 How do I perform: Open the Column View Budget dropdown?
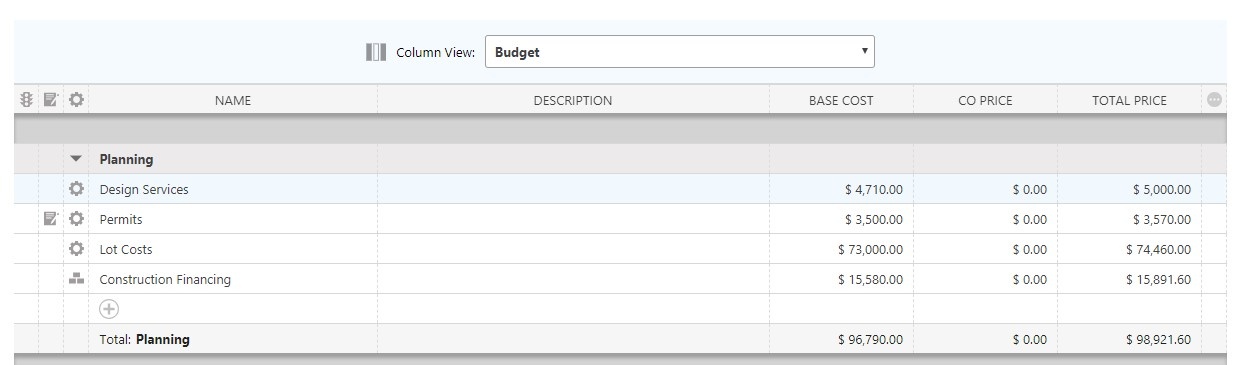(x=680, y=52)
